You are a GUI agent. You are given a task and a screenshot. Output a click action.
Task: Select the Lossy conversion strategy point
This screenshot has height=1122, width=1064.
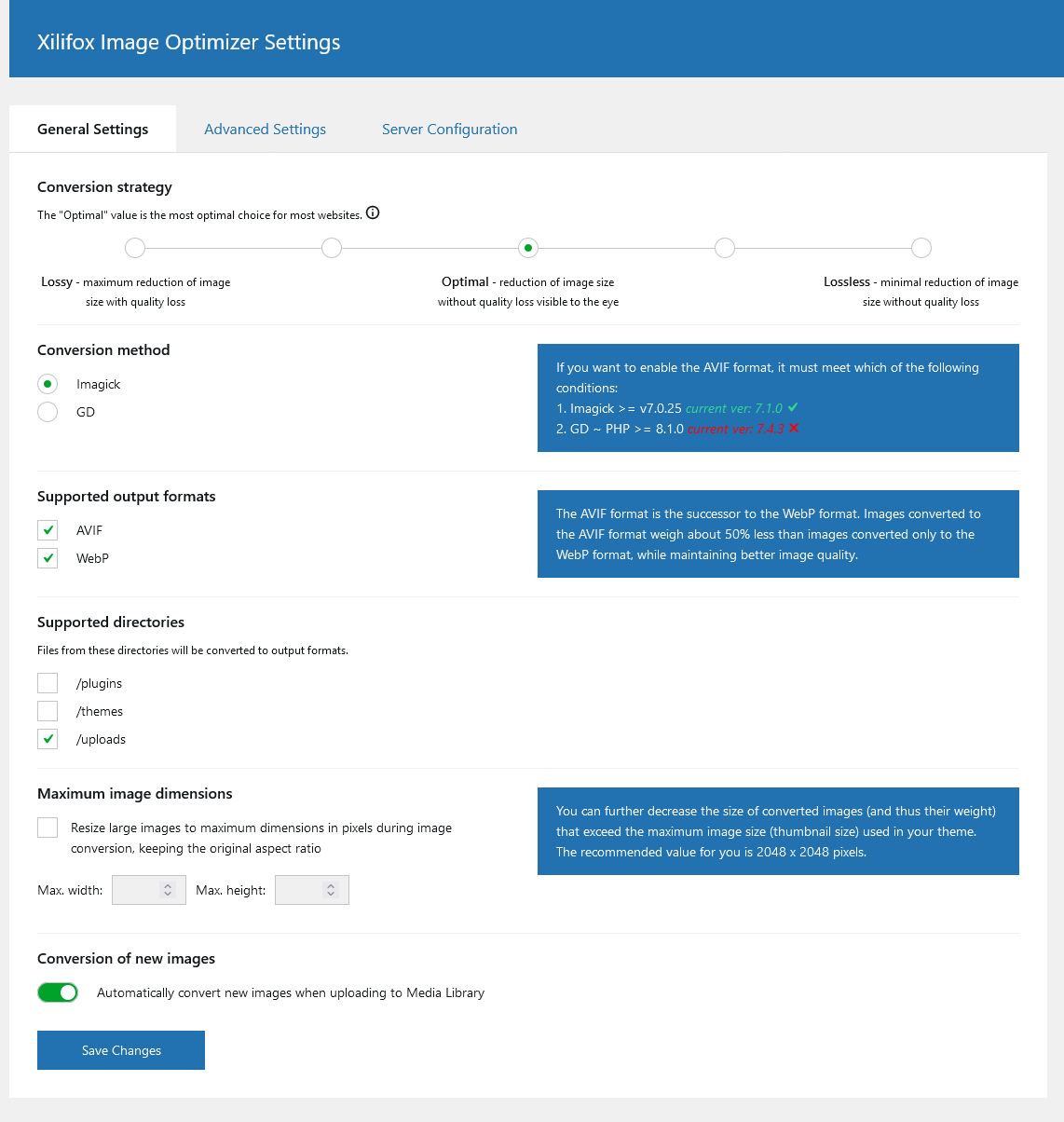[135, 248]
